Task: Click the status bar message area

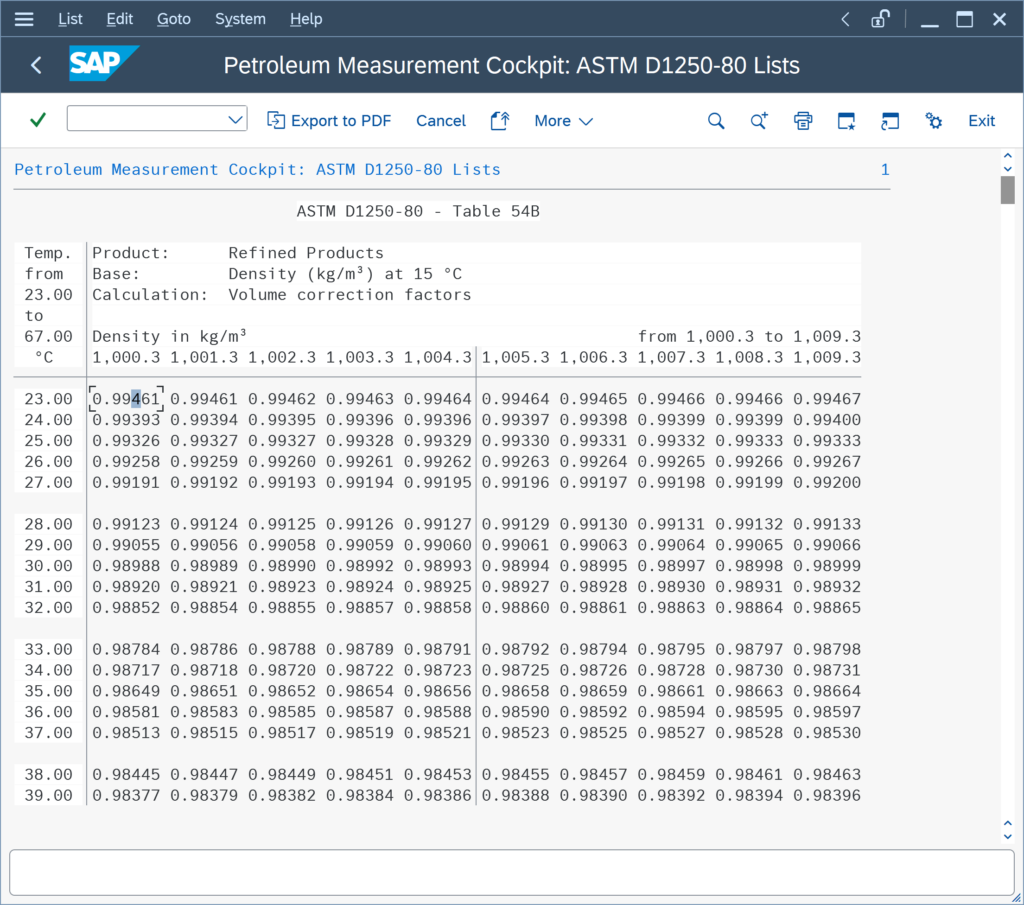Action: coord(511,872)
